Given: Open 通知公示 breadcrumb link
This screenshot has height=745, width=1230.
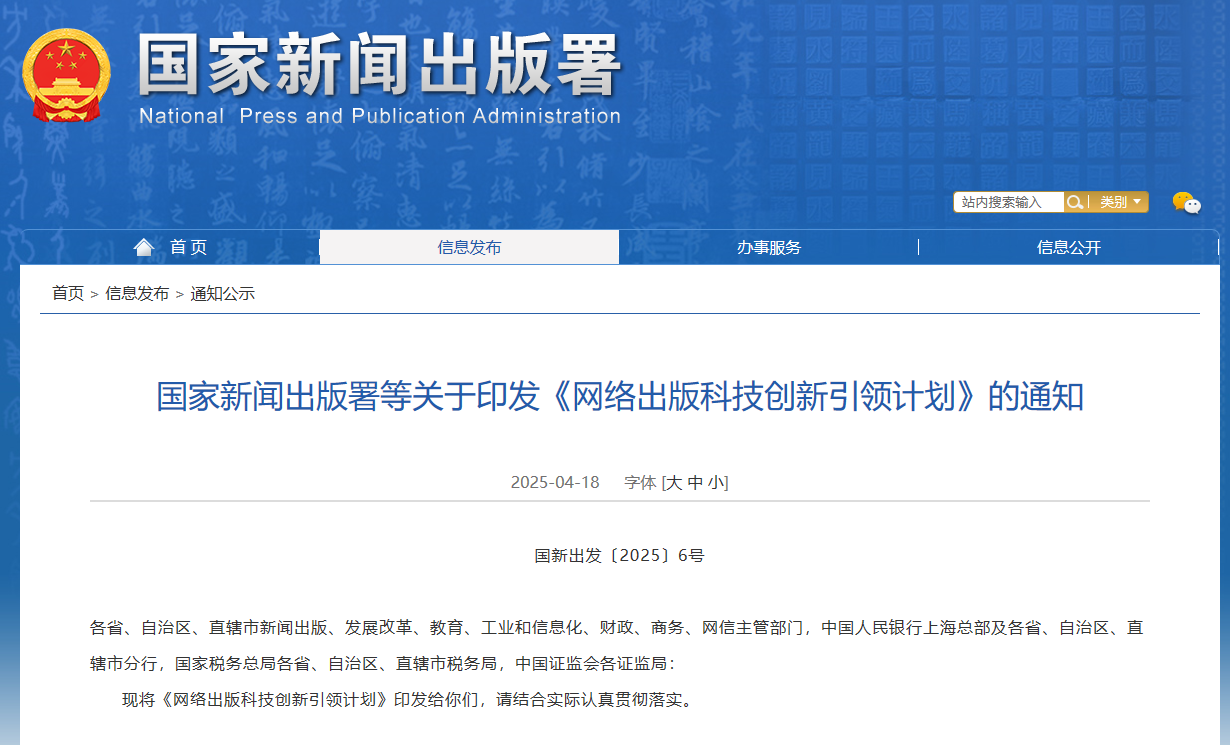Looking at the screenshot, I should [x=222, y=293].
